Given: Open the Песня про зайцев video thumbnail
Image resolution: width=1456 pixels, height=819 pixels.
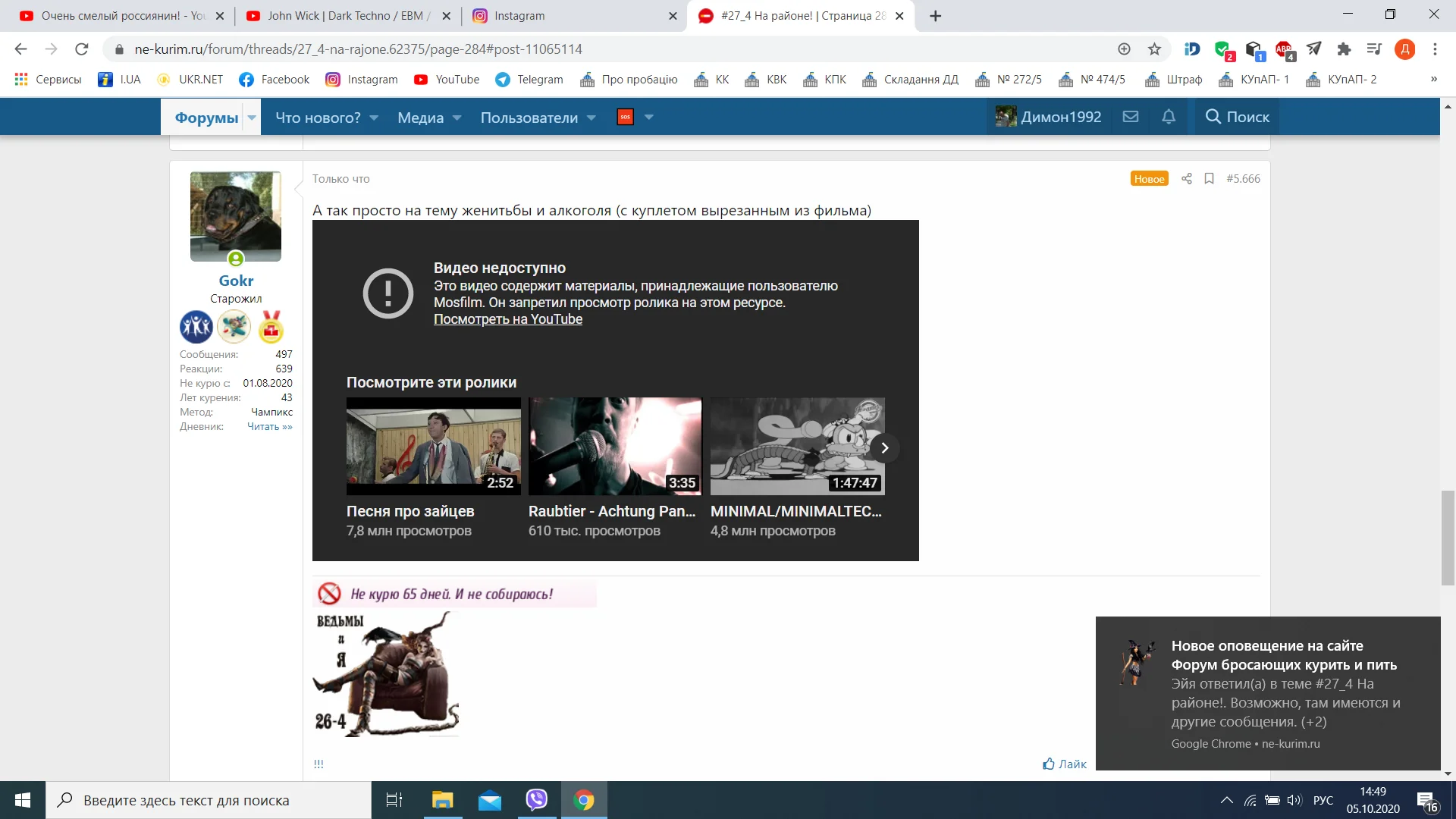Looking at the screenshot, I should tap(433, 446).
